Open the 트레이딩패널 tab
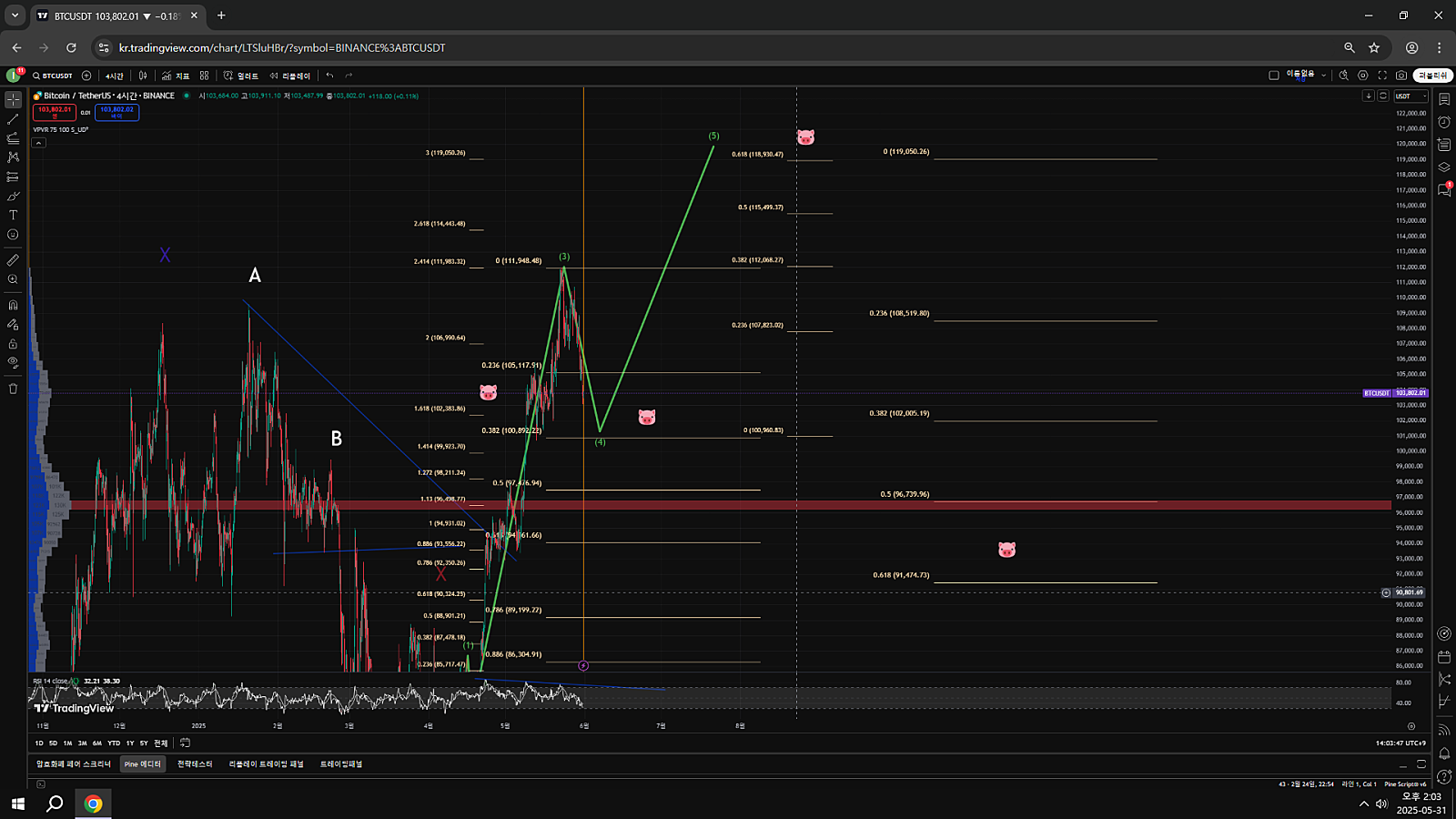Viewport: 1456px width, 819px height. click(341, 764)
